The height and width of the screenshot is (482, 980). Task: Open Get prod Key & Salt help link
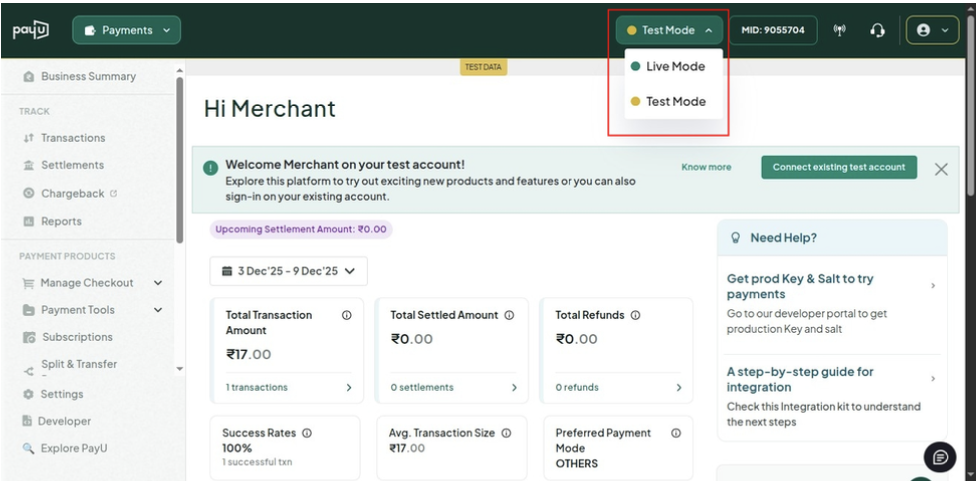click(800, 286)
